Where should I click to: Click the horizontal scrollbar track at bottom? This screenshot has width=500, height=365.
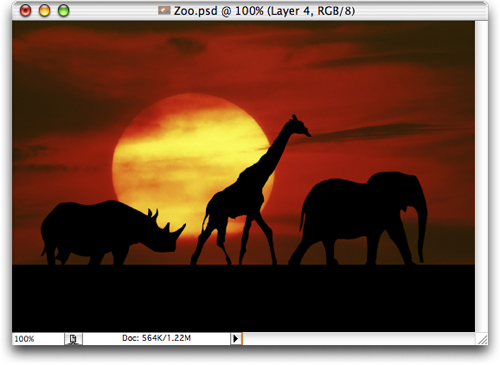tap(359, 339)
